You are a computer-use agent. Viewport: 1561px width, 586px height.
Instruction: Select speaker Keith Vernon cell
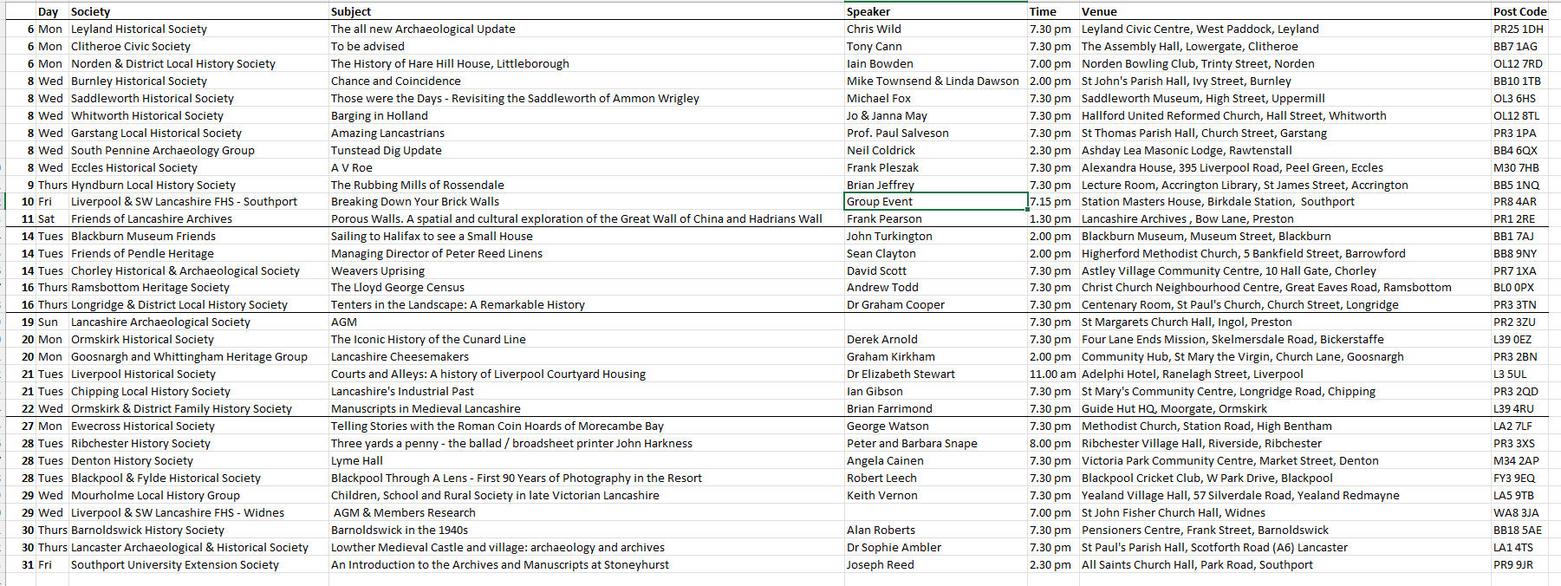[935, 495]
